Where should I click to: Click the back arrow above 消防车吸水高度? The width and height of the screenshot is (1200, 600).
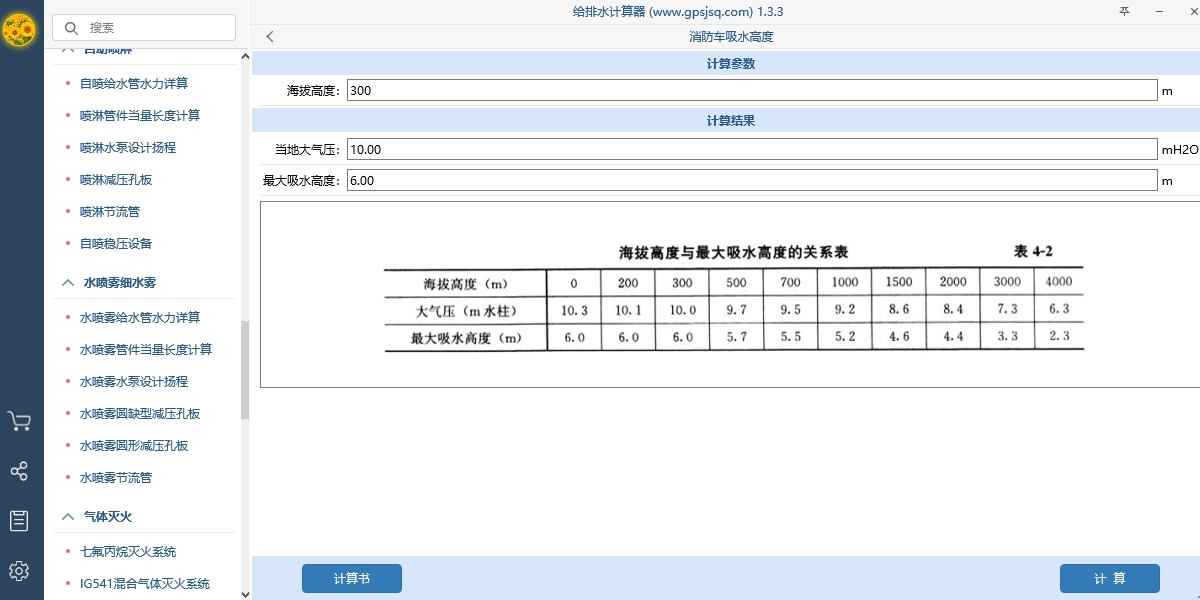pos(269,36)
